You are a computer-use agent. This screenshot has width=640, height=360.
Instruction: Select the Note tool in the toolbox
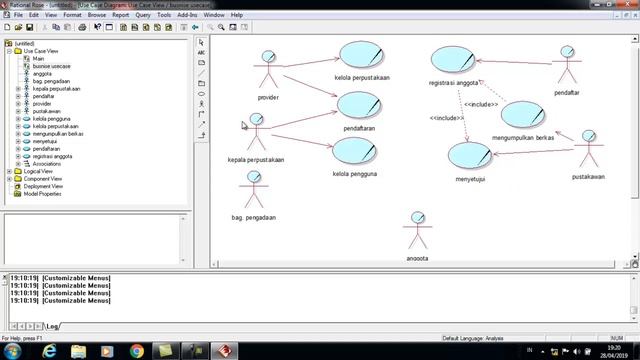201,63
